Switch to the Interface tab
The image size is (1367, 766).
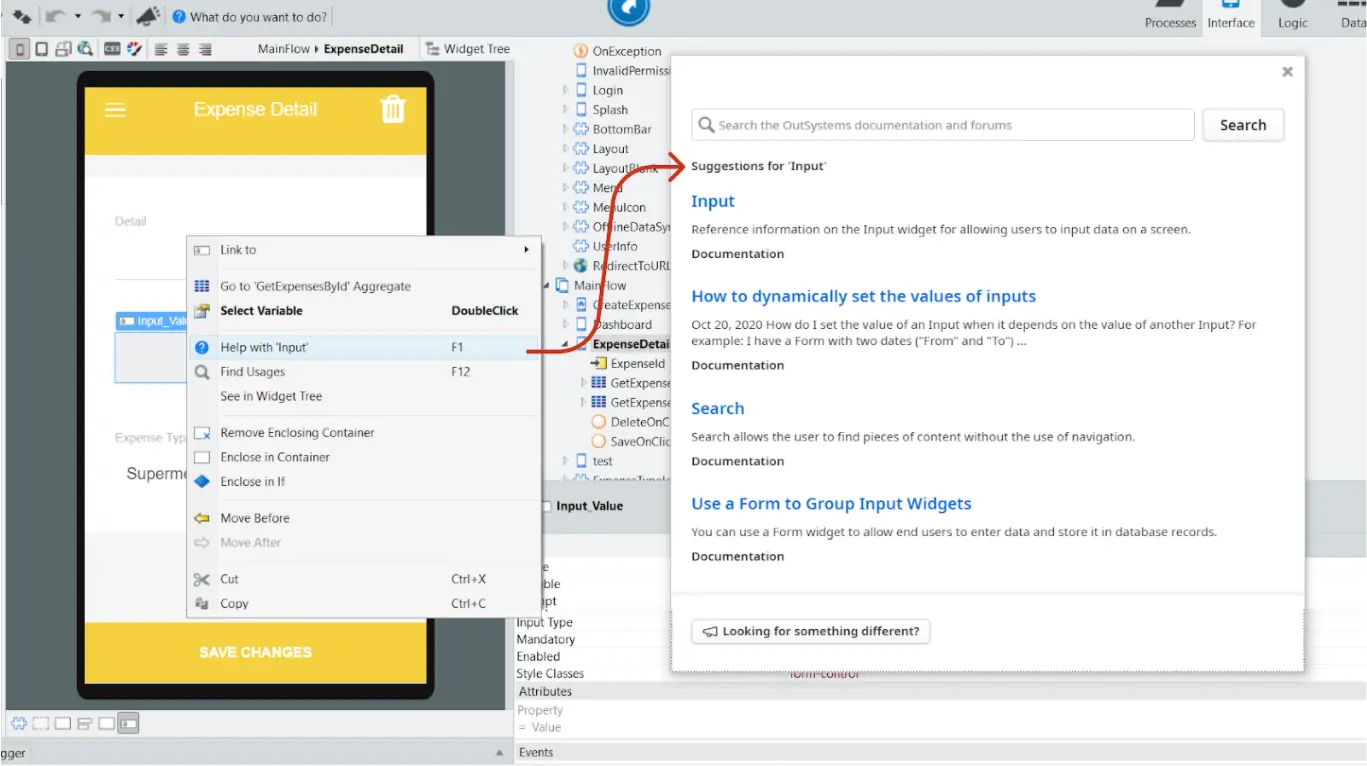1231,16
